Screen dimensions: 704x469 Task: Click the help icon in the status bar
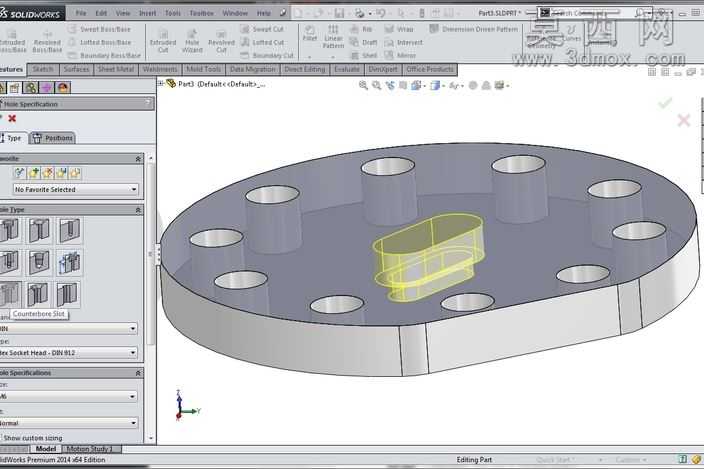[x=683, y=459]
